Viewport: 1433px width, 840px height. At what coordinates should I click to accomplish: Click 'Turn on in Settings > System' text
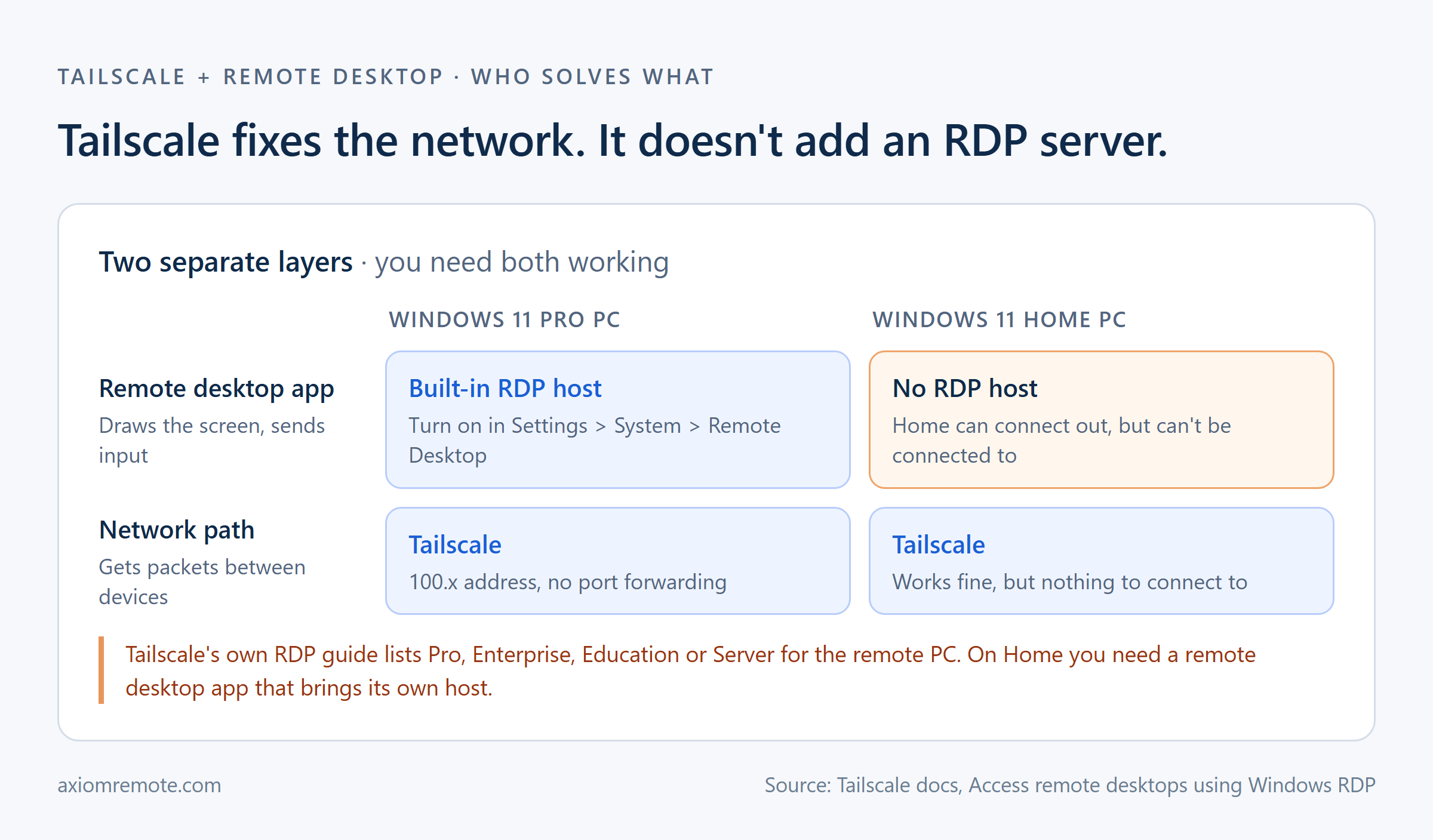(x=595, y=441)
